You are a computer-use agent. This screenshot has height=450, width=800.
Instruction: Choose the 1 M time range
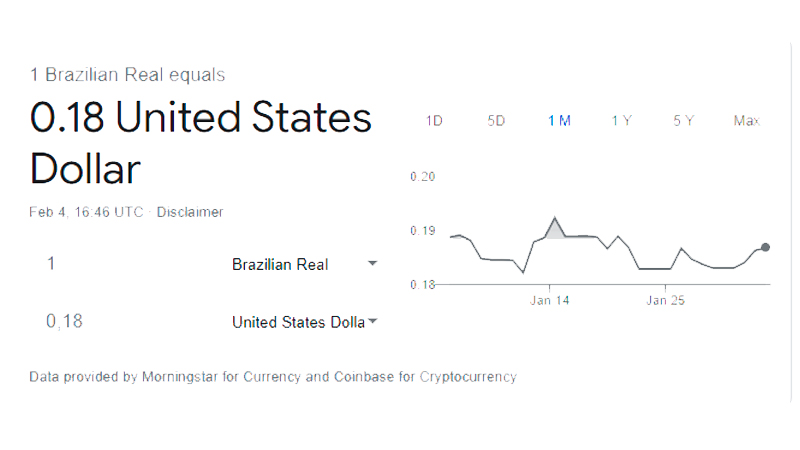pos(559,121)
